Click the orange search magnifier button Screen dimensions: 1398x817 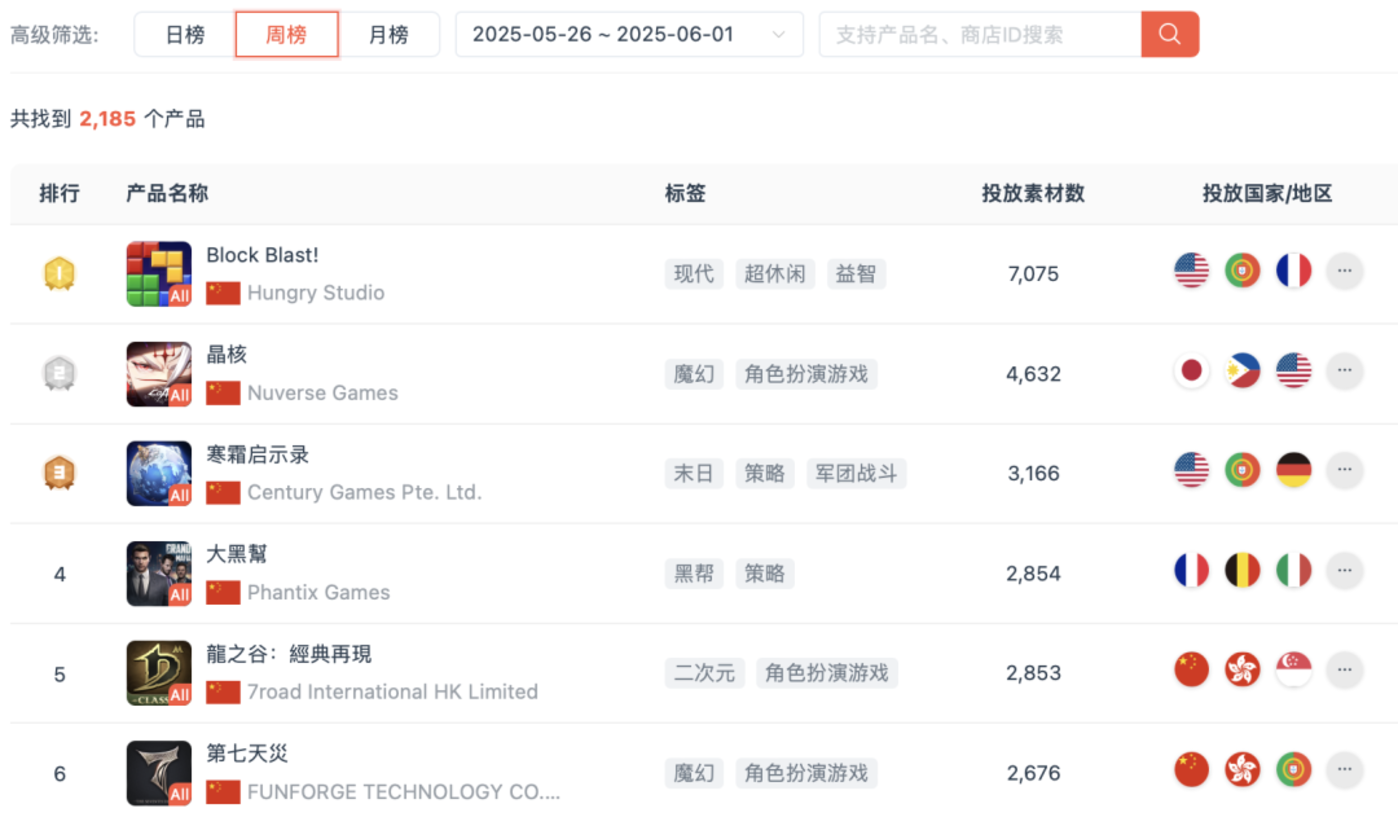point(1169,35)
